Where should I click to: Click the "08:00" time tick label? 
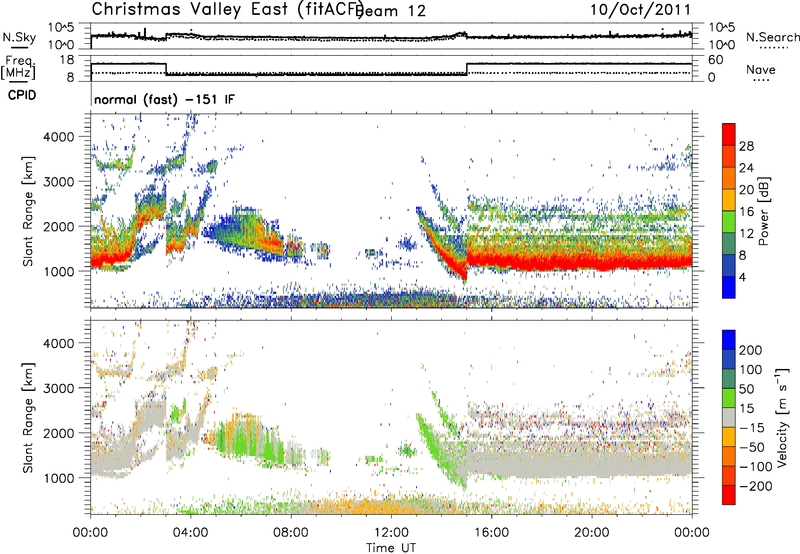pos(291,533)
